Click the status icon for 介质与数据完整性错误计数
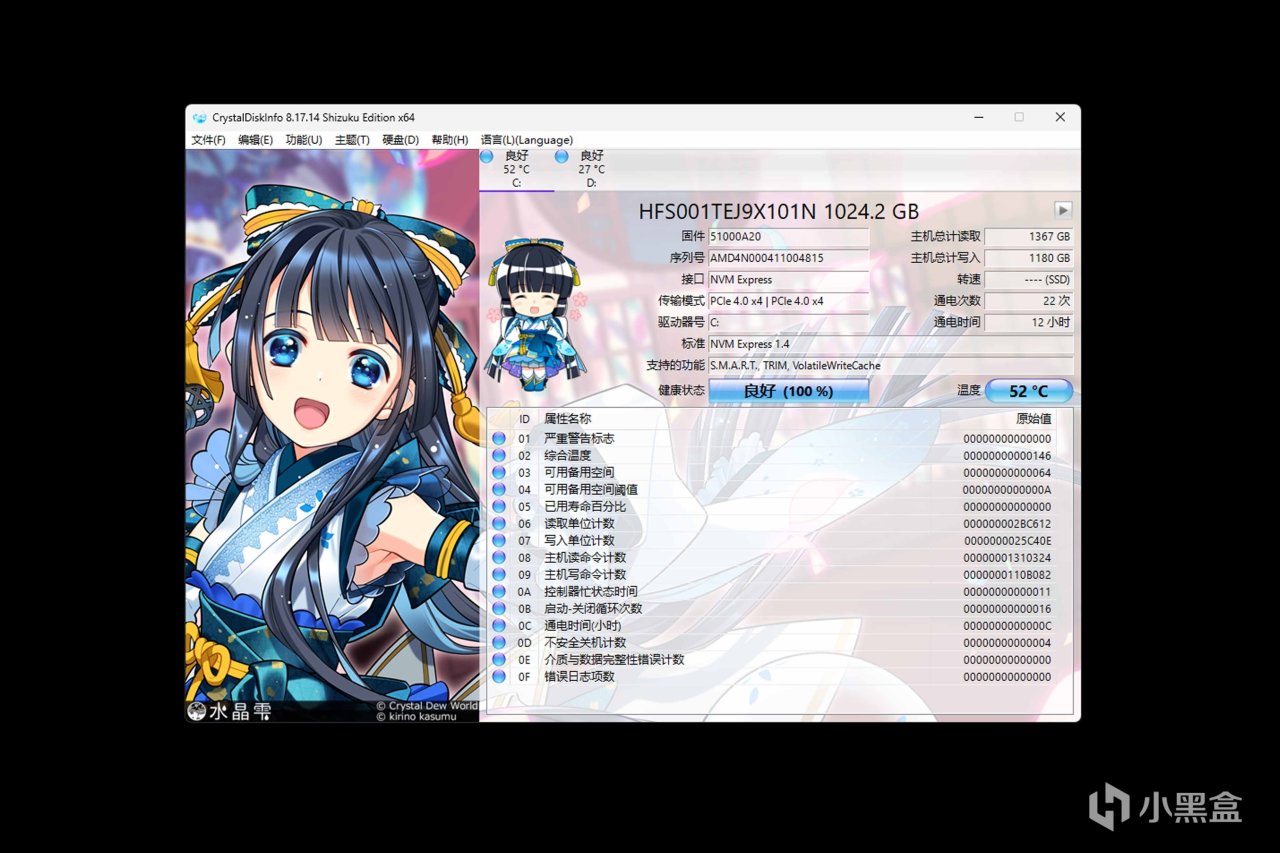The image size is (1280, 853). (499, 659)
